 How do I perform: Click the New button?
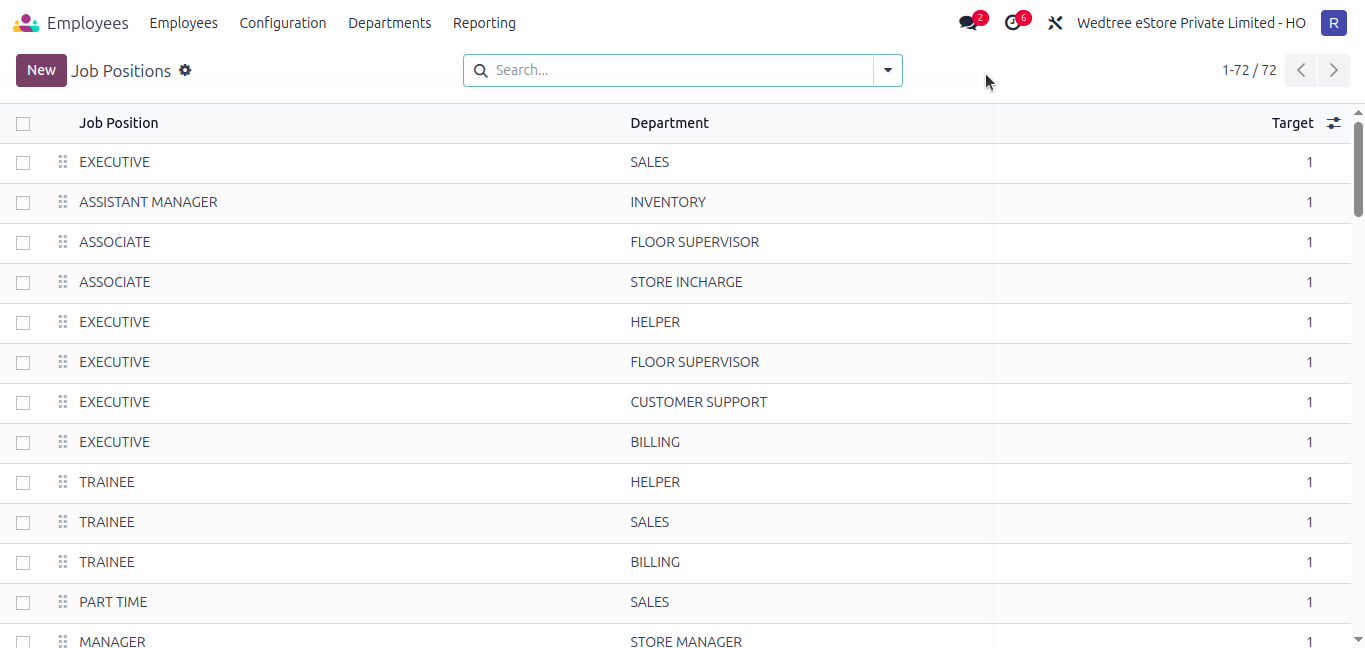point(41,70)
